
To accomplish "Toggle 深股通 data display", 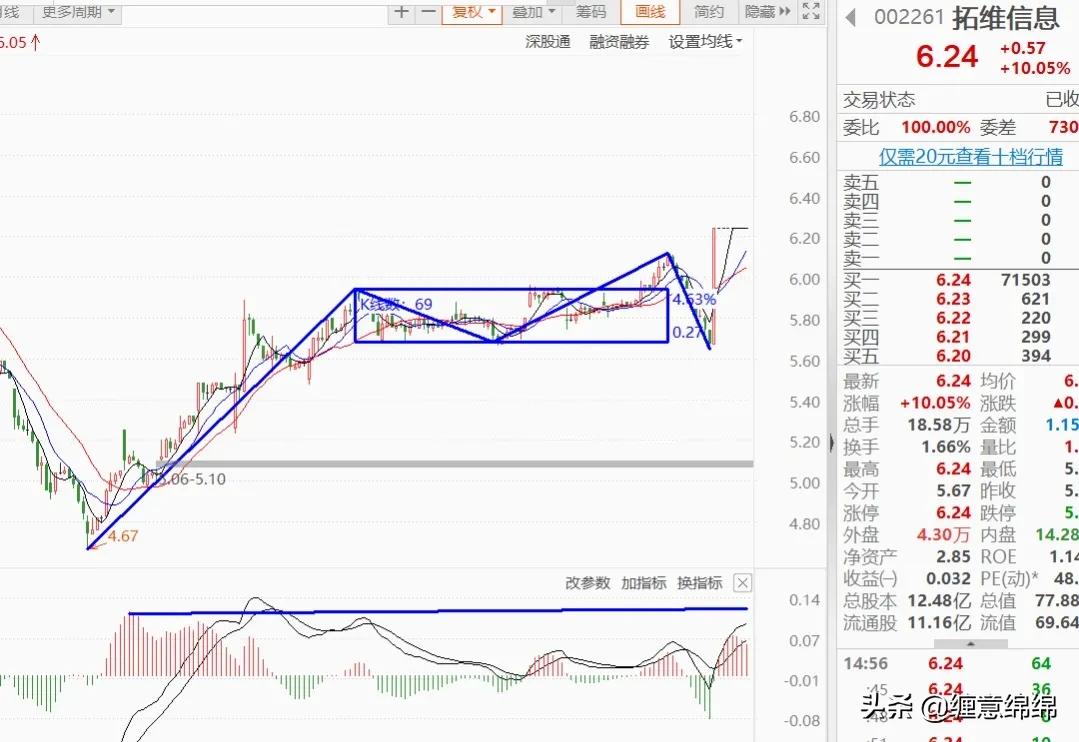I will (x=547, y=43).
